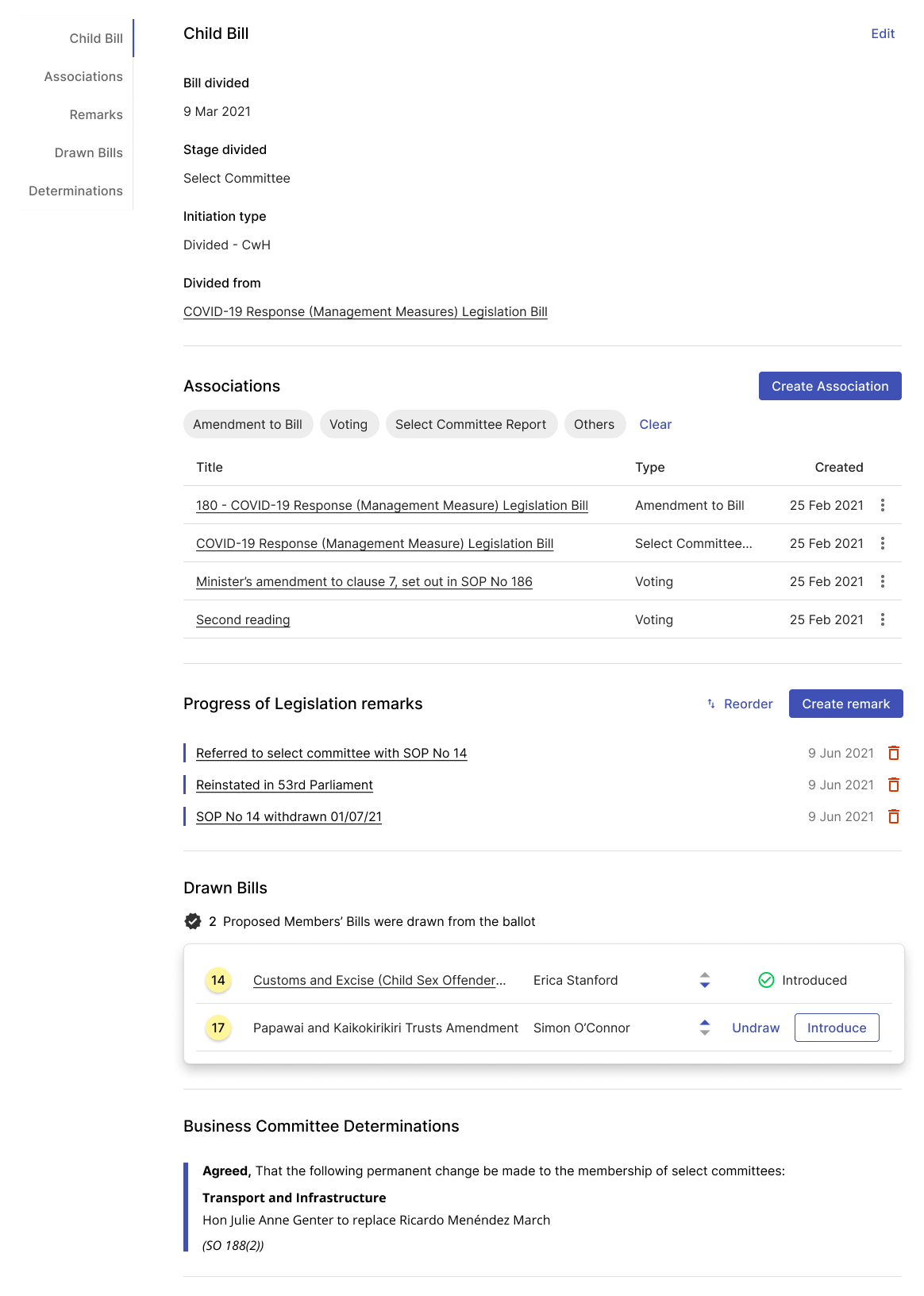Open 'Referred to select committee with SOP No 14'
The image size is (924, 1296).
pos(331,753)
